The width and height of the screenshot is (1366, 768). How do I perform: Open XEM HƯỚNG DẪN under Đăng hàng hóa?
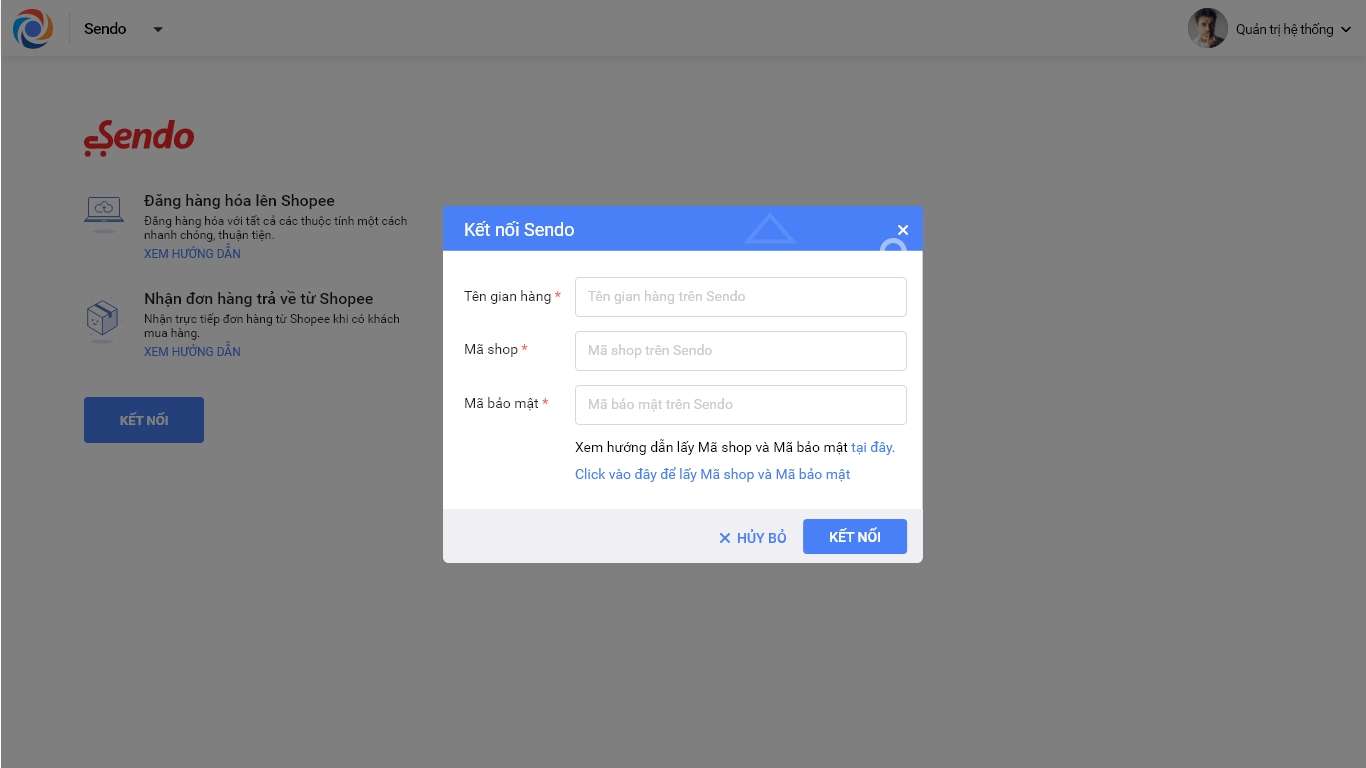[192, 254]
